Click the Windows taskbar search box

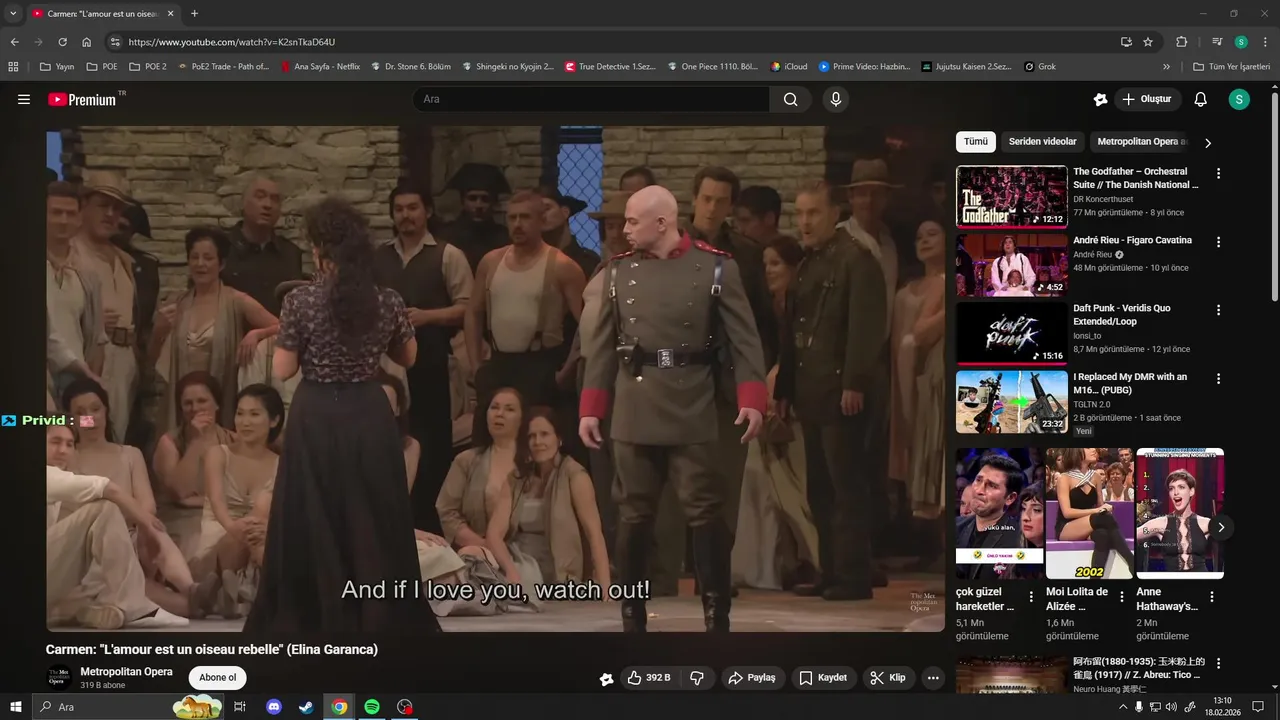point(128,707)
